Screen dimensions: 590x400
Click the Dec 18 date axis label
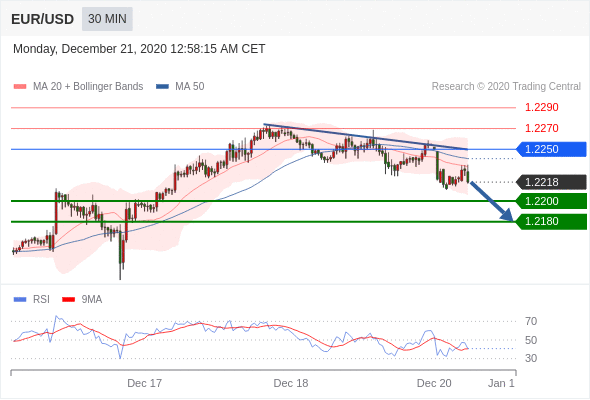coord(291,383)
